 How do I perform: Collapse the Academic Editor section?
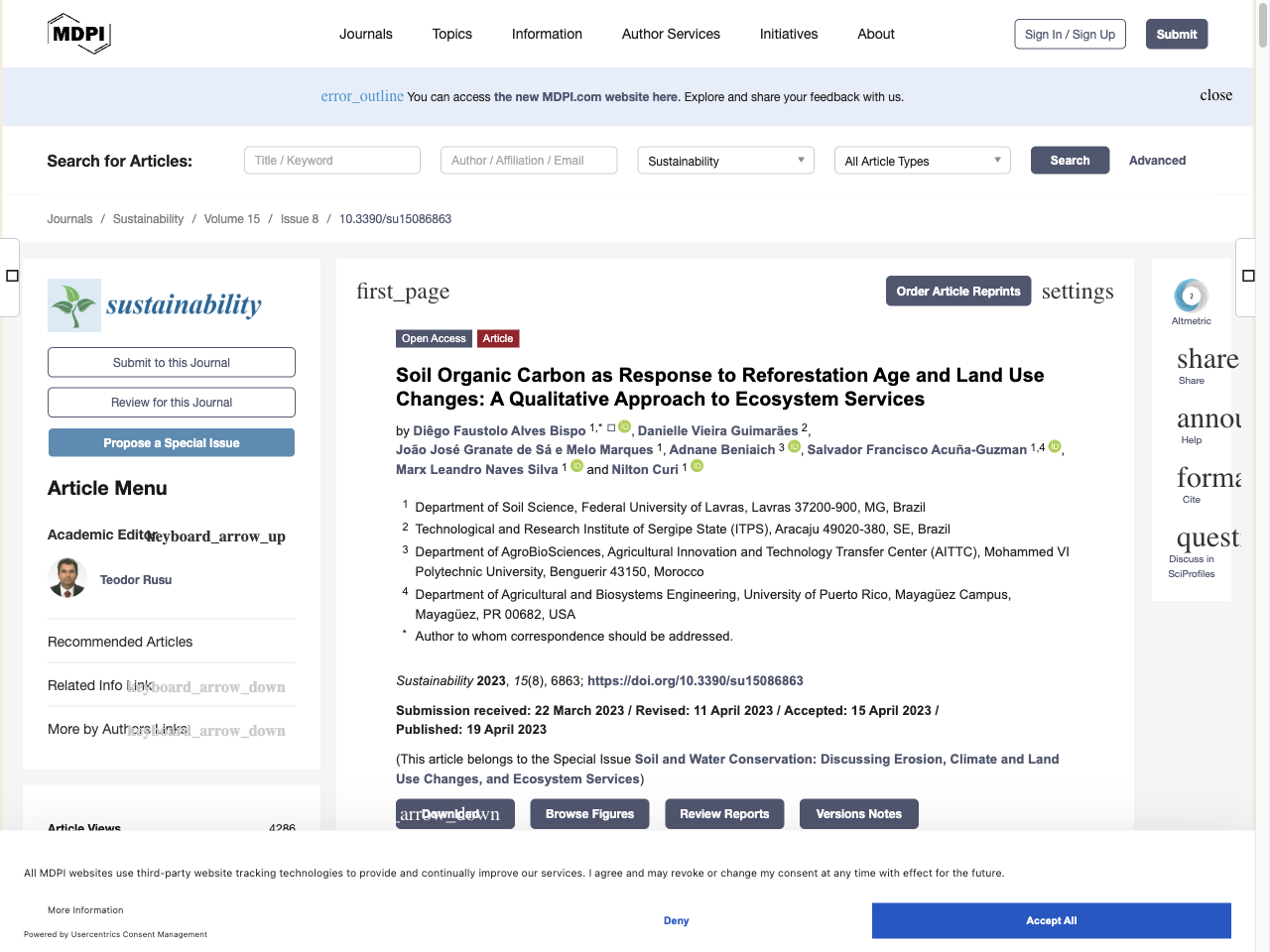click(216, 536)
